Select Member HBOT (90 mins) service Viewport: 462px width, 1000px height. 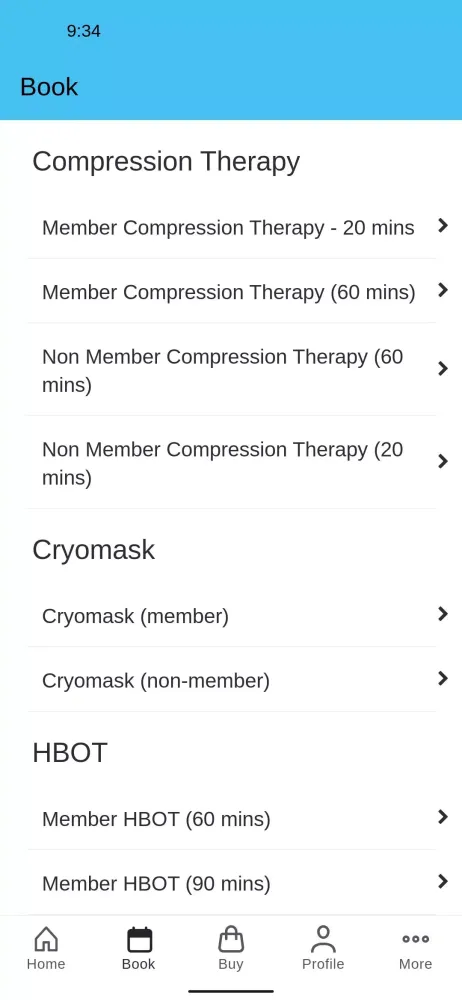click(x=232, y=883)
